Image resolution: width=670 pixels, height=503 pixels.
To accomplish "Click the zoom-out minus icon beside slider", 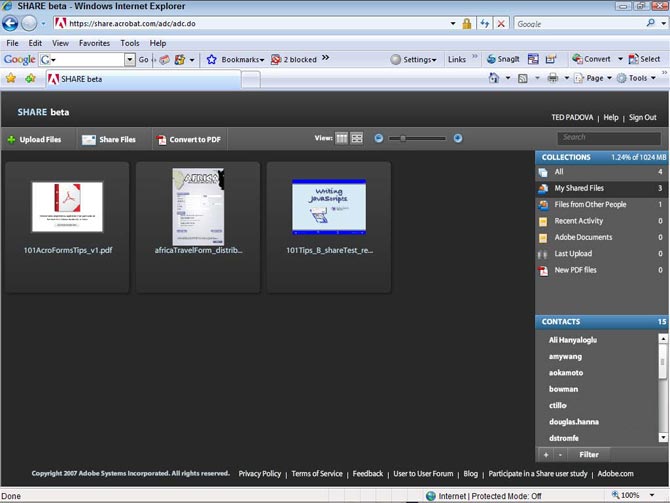I will [379, 139].
